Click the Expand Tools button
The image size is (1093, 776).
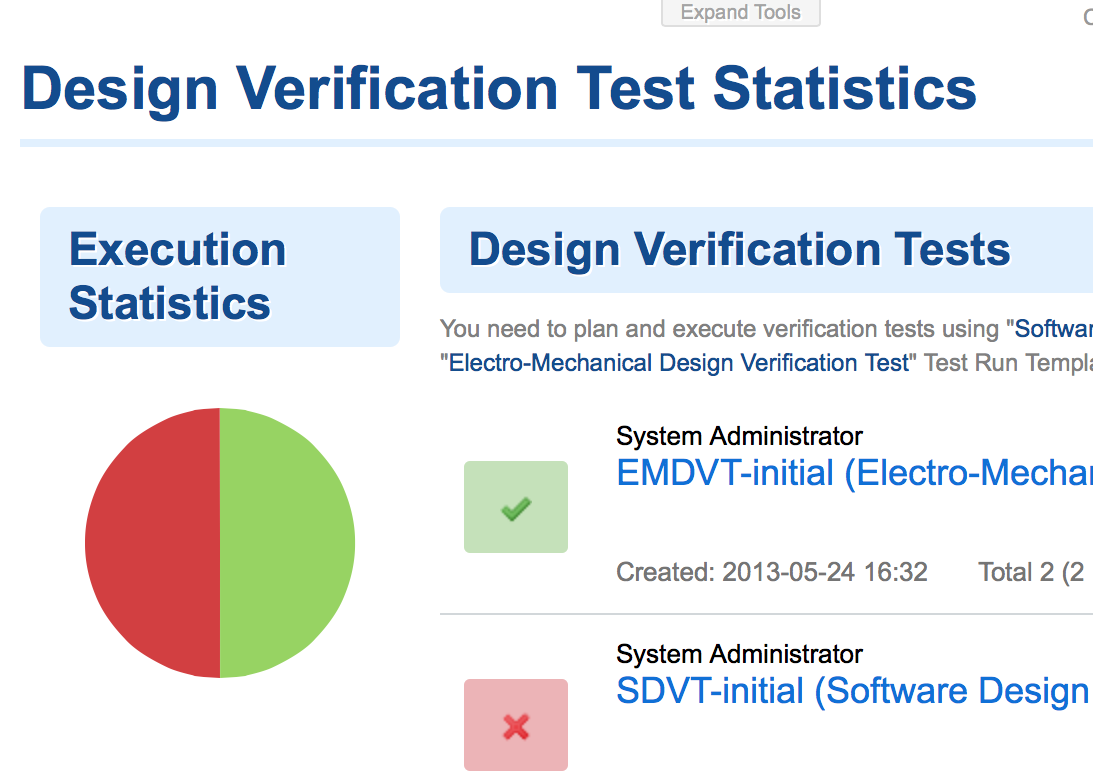pos(740,13)
